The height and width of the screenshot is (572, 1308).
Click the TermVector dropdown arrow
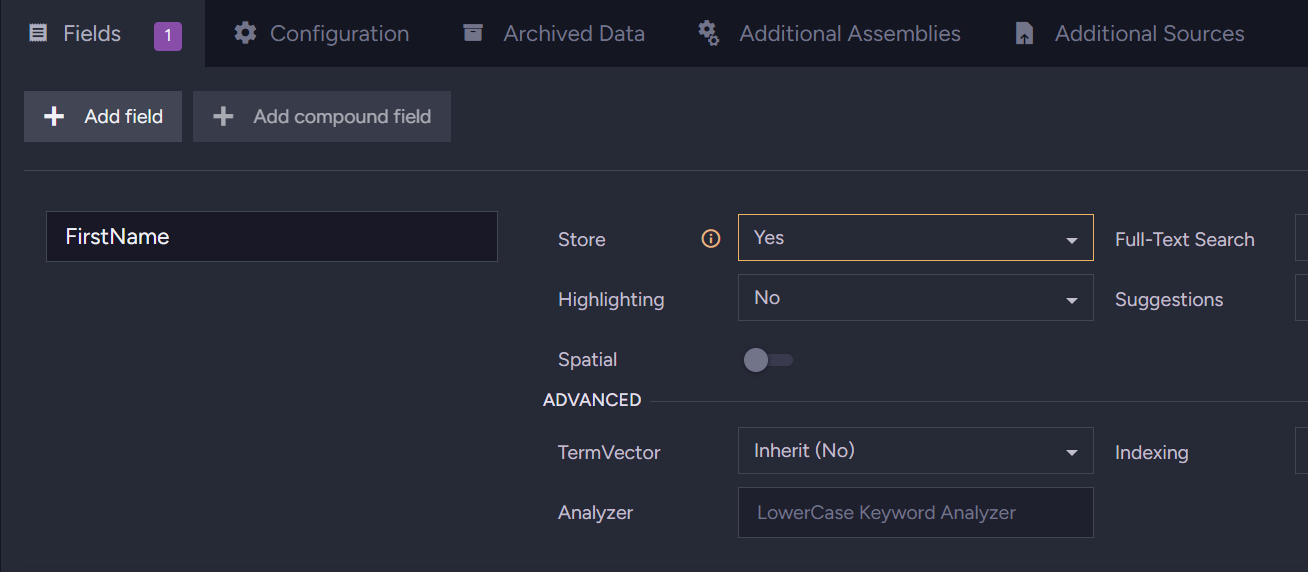pyautogui.click(x=1072, y=454)
